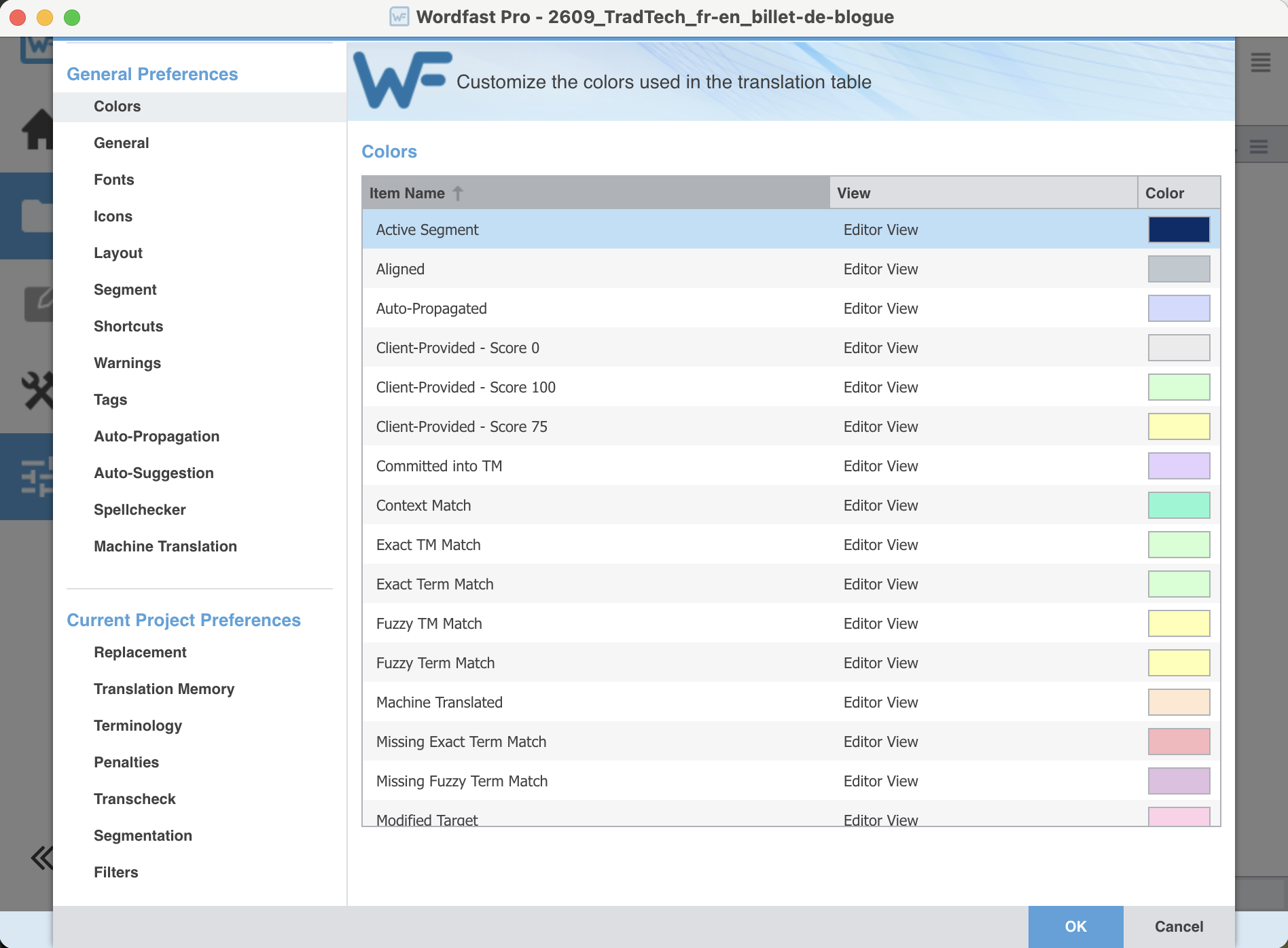The width and height of the screenshot is (1288, 948).
Task: Click the edit pencil icon in sidebar
Action: coord(39,304)
